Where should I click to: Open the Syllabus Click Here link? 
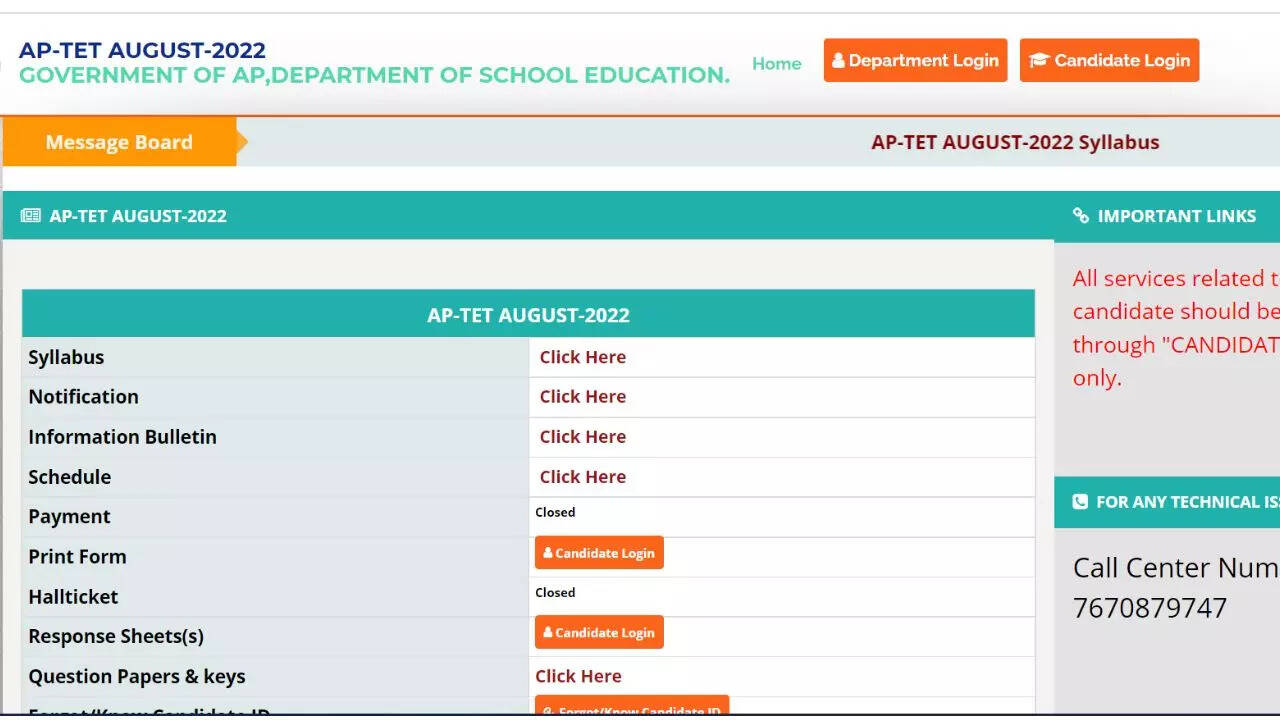tap(583, 357)
